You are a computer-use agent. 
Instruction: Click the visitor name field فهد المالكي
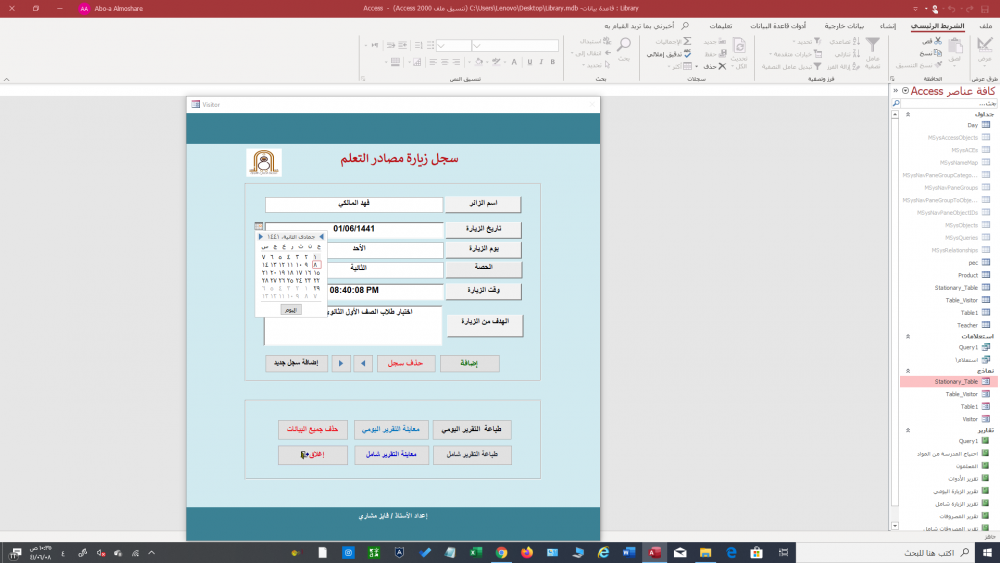point(354,204)
